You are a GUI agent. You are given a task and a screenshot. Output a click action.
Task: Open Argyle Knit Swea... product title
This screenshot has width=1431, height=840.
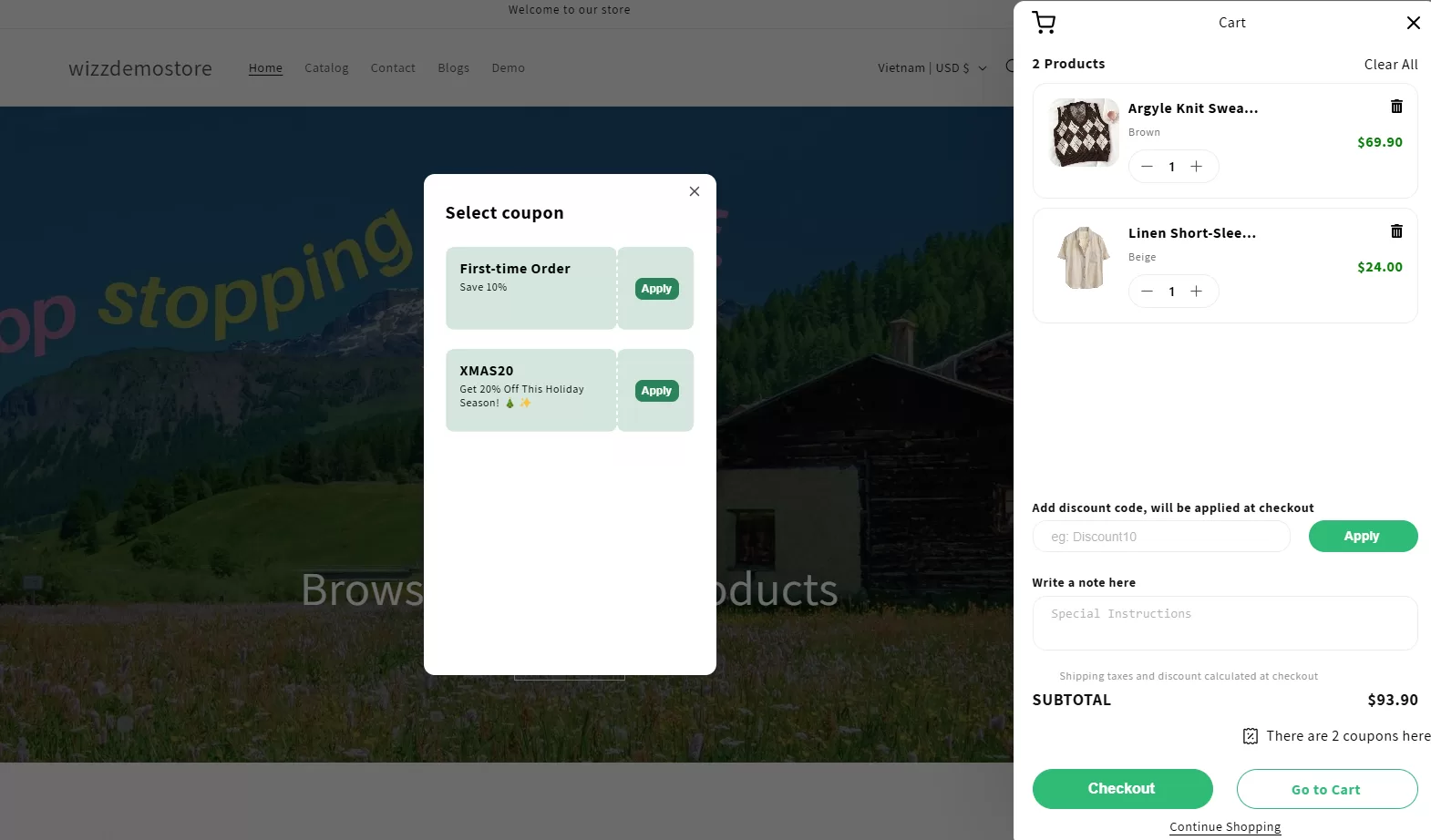(x=1193, y=108)
